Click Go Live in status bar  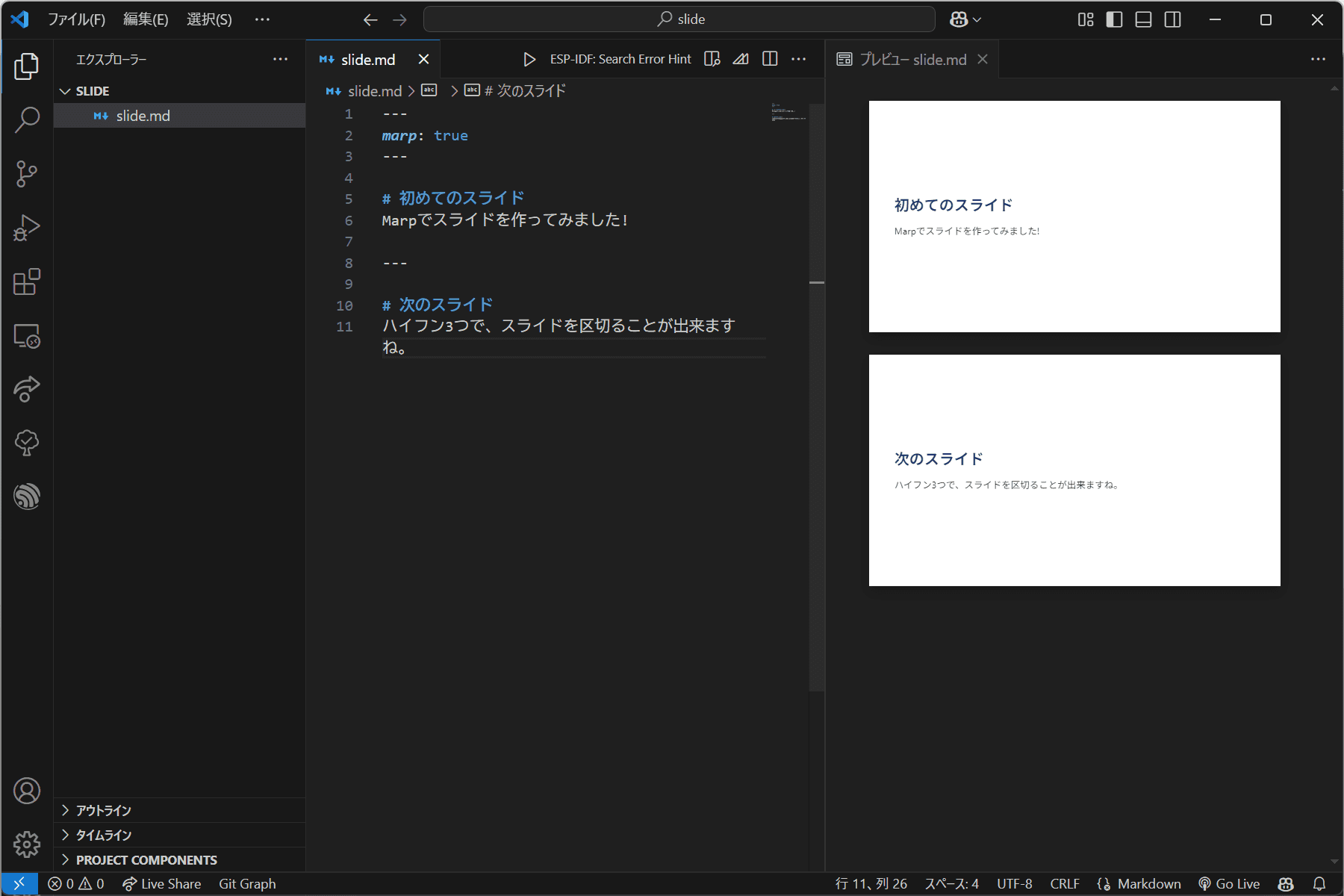pos(1229,884)
